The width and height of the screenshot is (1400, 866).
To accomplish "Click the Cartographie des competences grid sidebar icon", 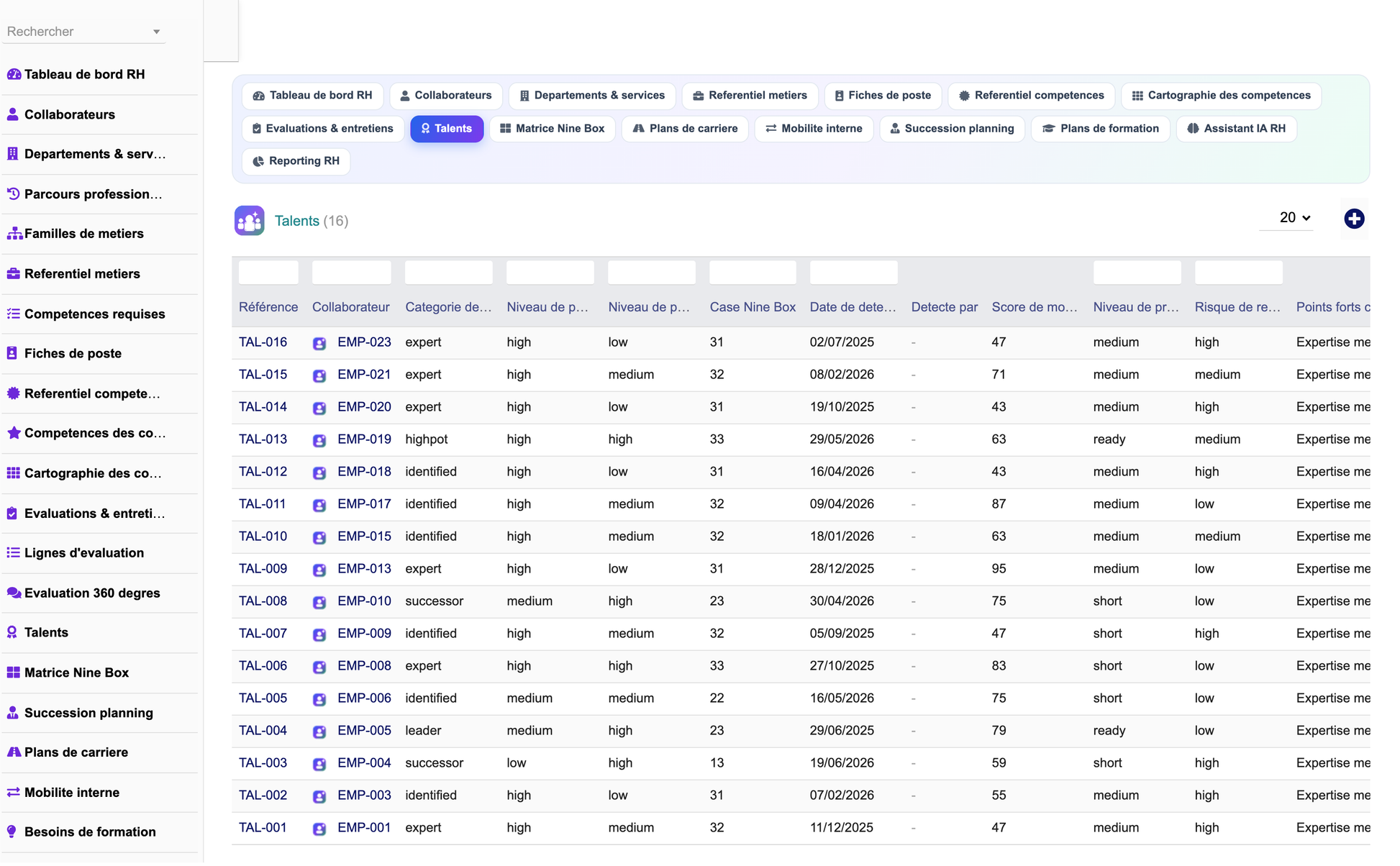I will [x=13, y=473].
